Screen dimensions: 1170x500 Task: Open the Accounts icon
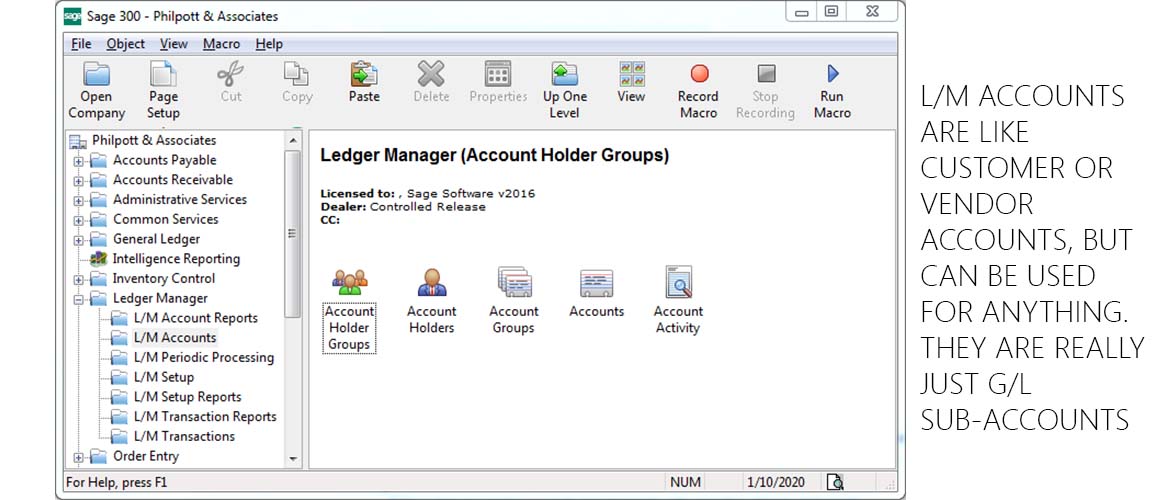click(596, 283)
